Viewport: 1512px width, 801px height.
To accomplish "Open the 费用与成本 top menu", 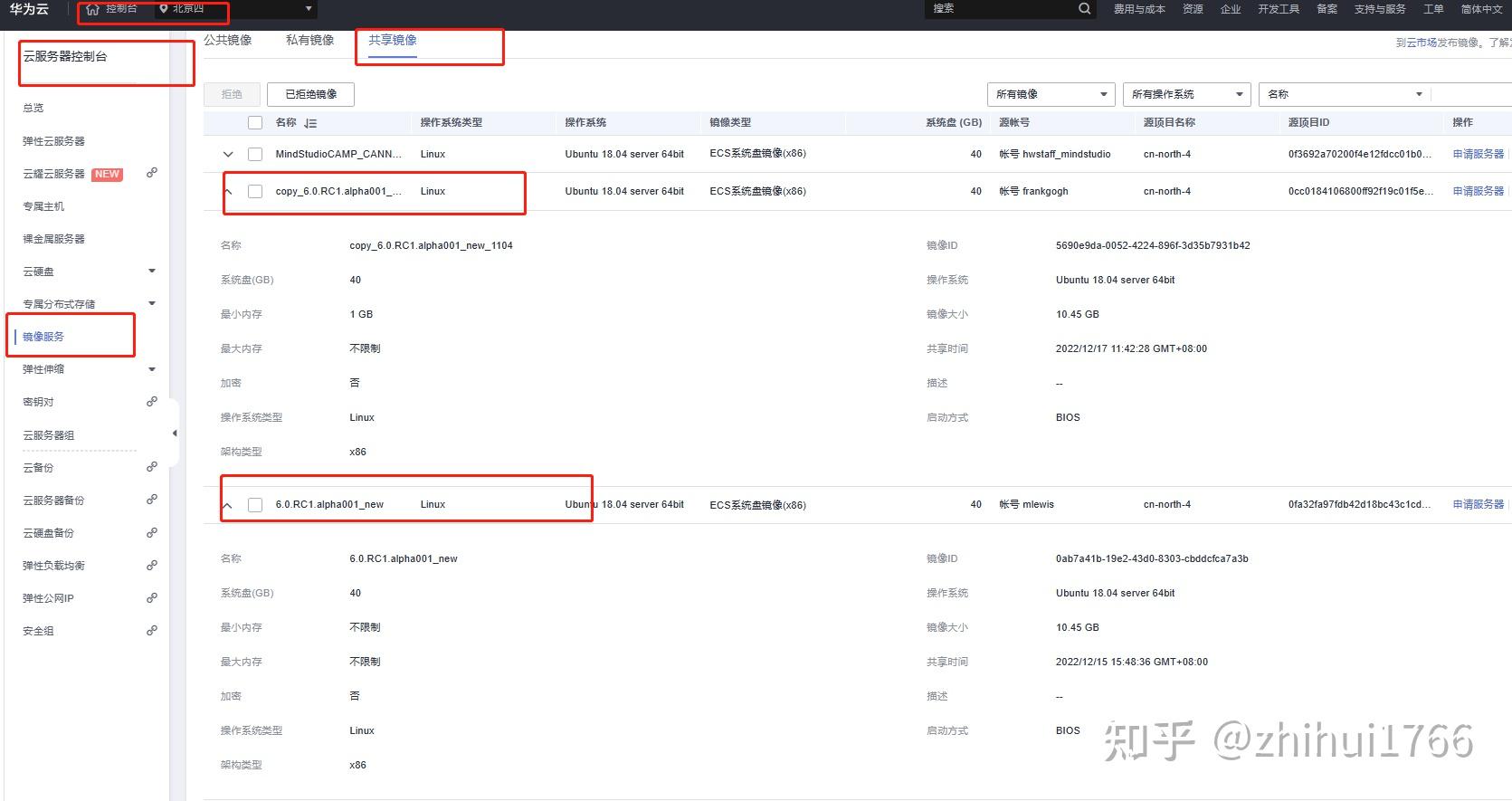I will coord(1139,9).
